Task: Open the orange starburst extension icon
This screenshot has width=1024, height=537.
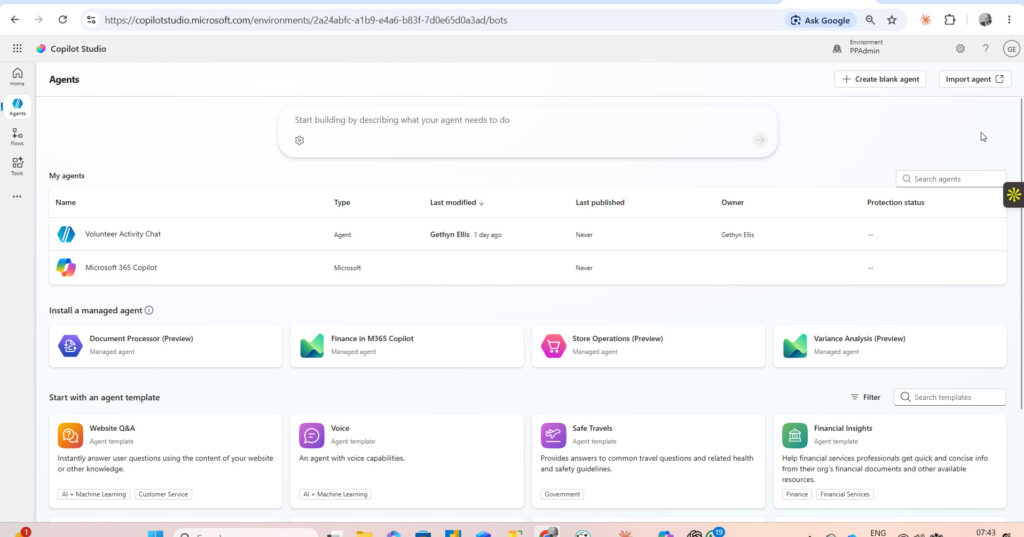Action: coord(925,20)
